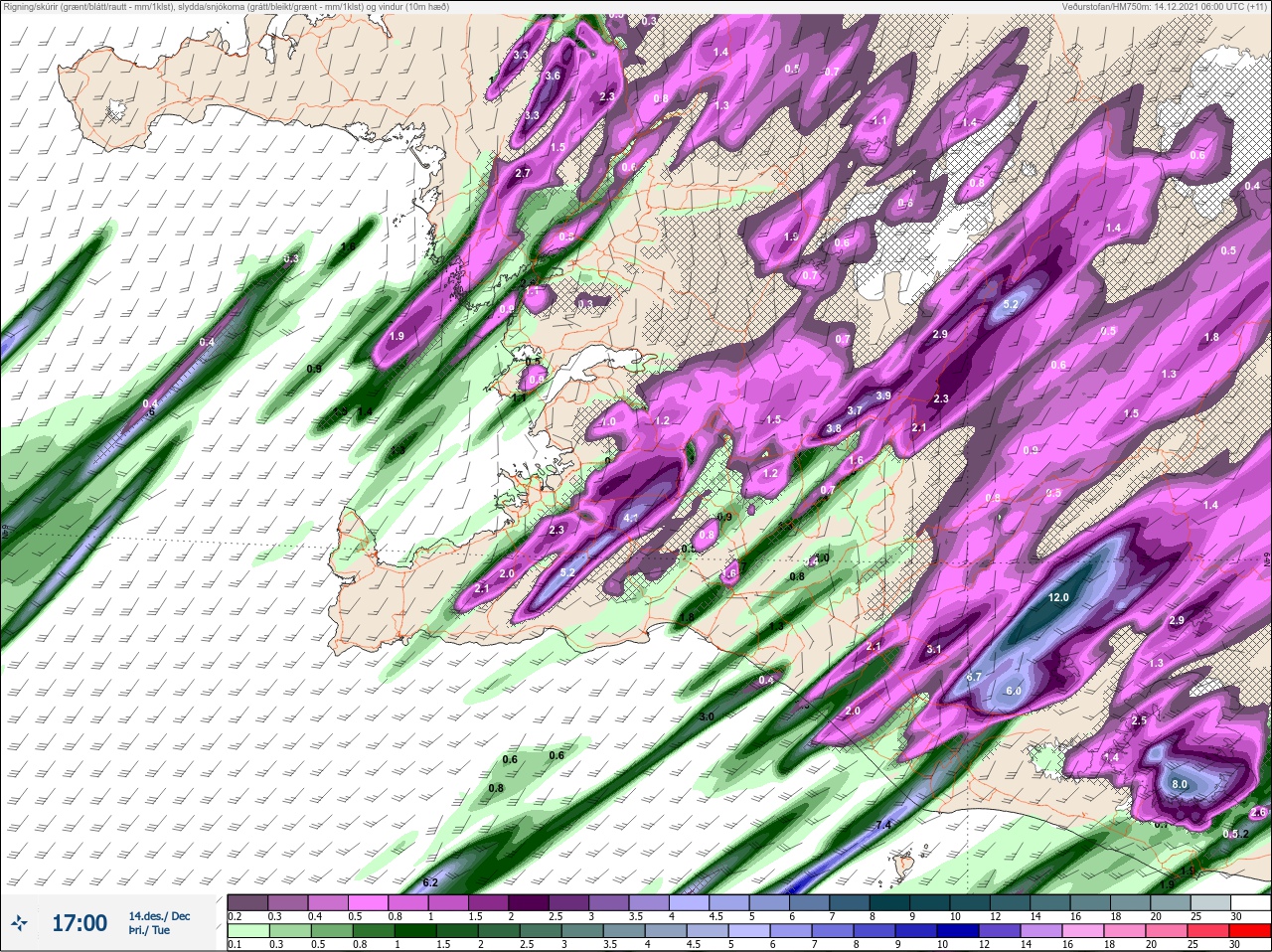
Task: Click the 2.6 value at right edge
Action: pyautogui.click(x=1258, y=813)
